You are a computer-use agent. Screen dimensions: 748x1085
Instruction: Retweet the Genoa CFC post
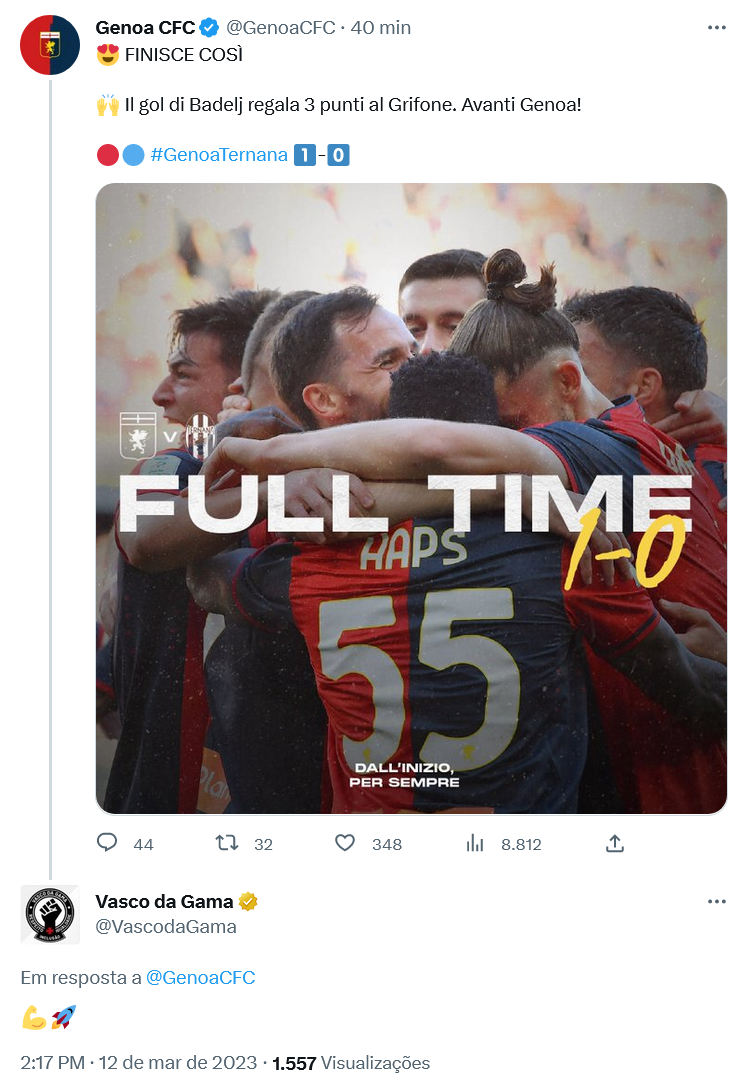pos(227,843)
